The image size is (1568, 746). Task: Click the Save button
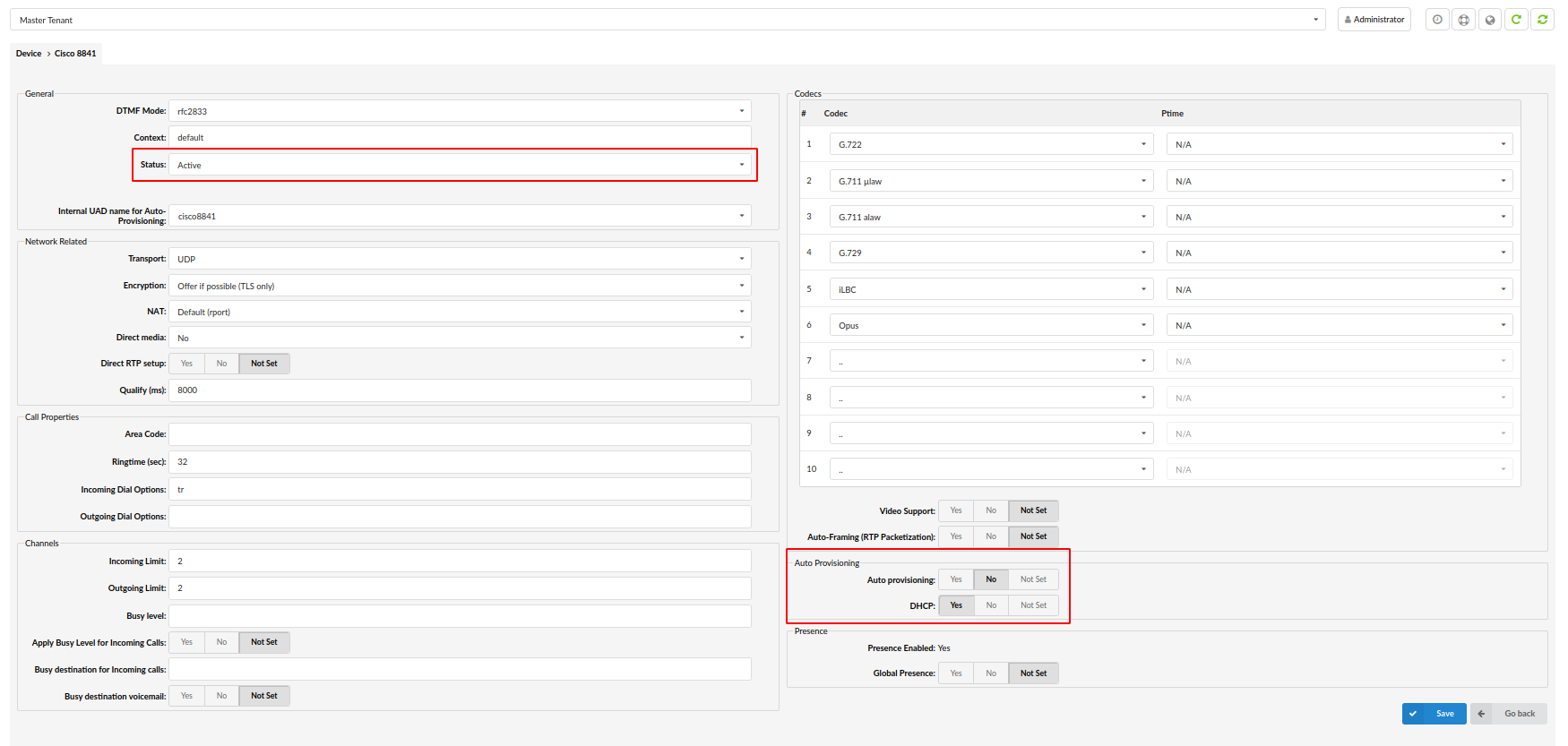[x=1434, y=714]
